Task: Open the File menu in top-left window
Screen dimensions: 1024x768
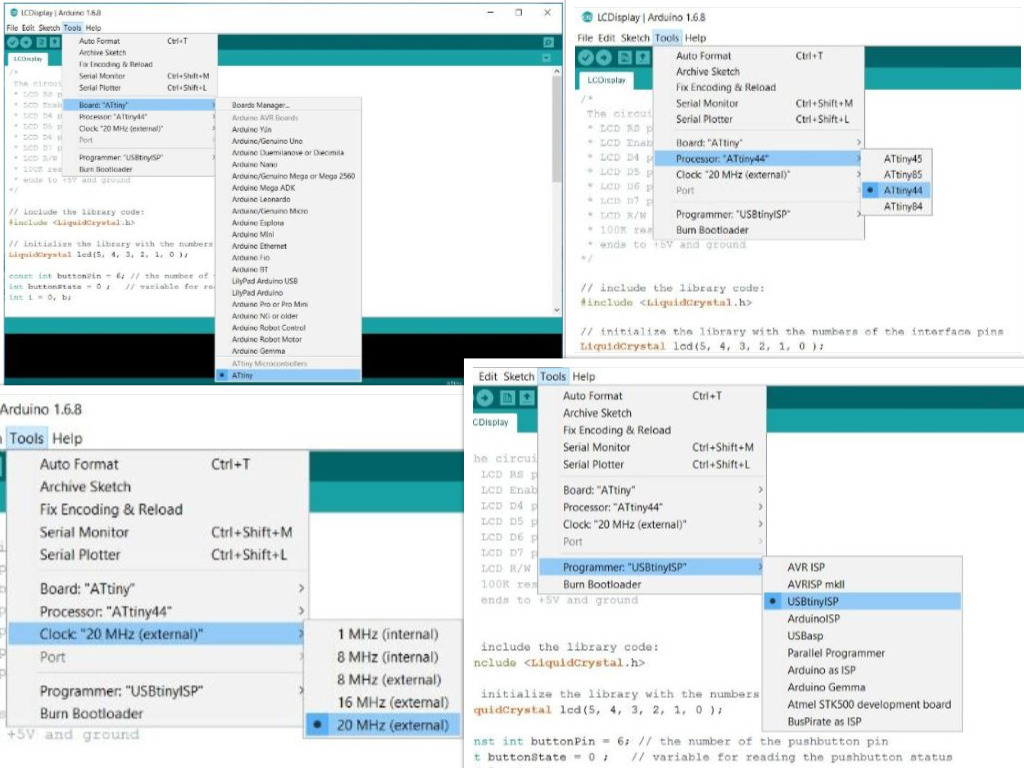Action: [x=12, y=28]
